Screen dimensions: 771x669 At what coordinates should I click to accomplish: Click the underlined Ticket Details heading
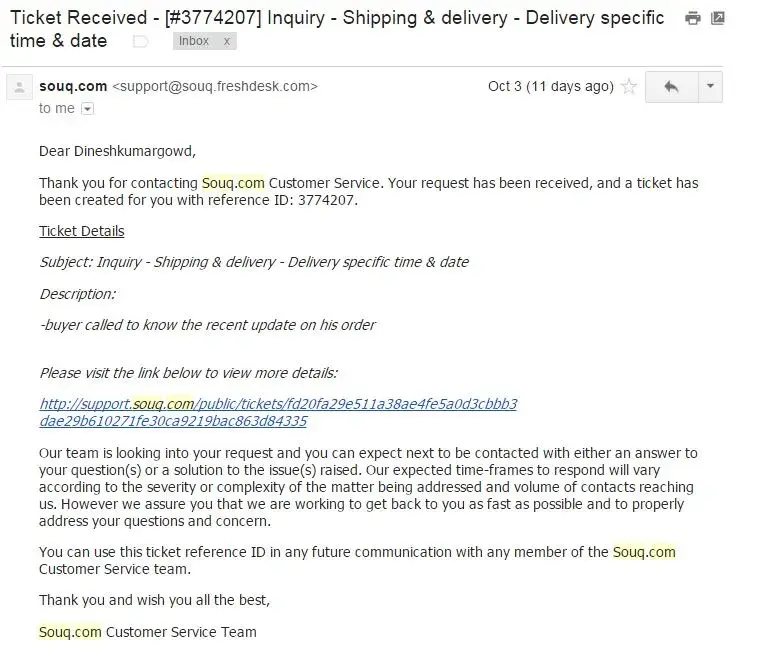82,231
